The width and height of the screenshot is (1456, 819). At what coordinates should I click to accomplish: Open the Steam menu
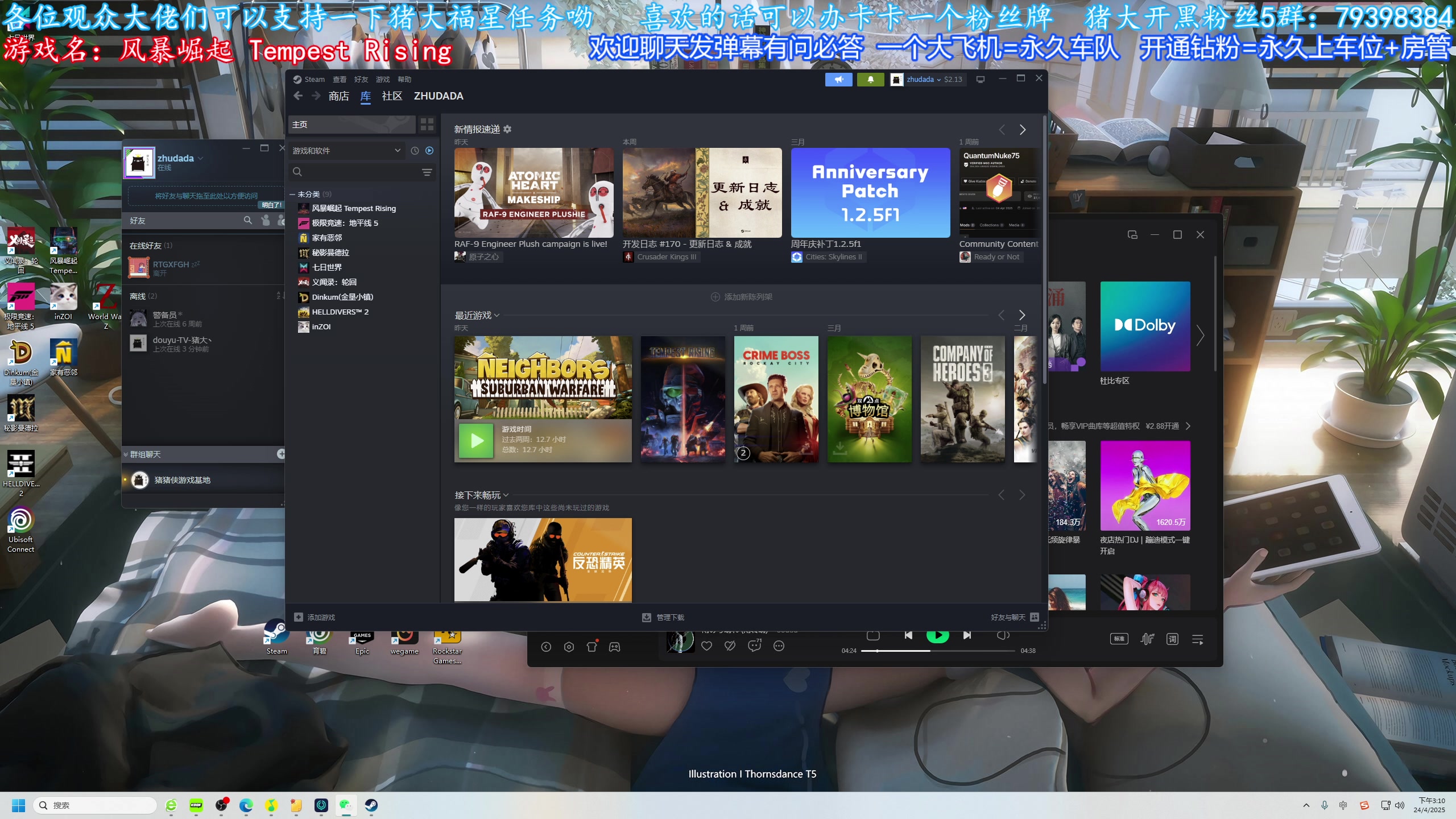pos(309,80)
